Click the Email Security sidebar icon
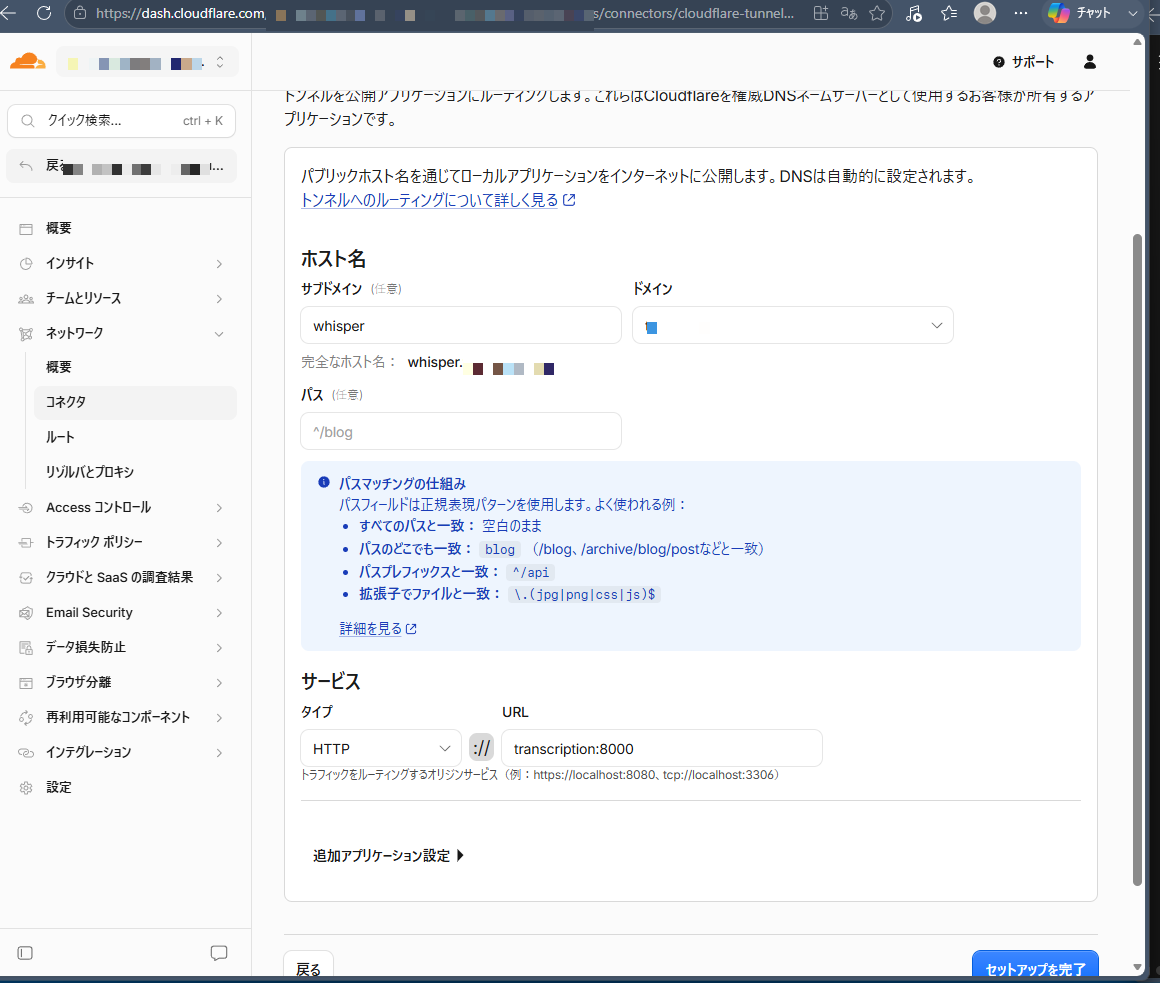 (26, 612)
